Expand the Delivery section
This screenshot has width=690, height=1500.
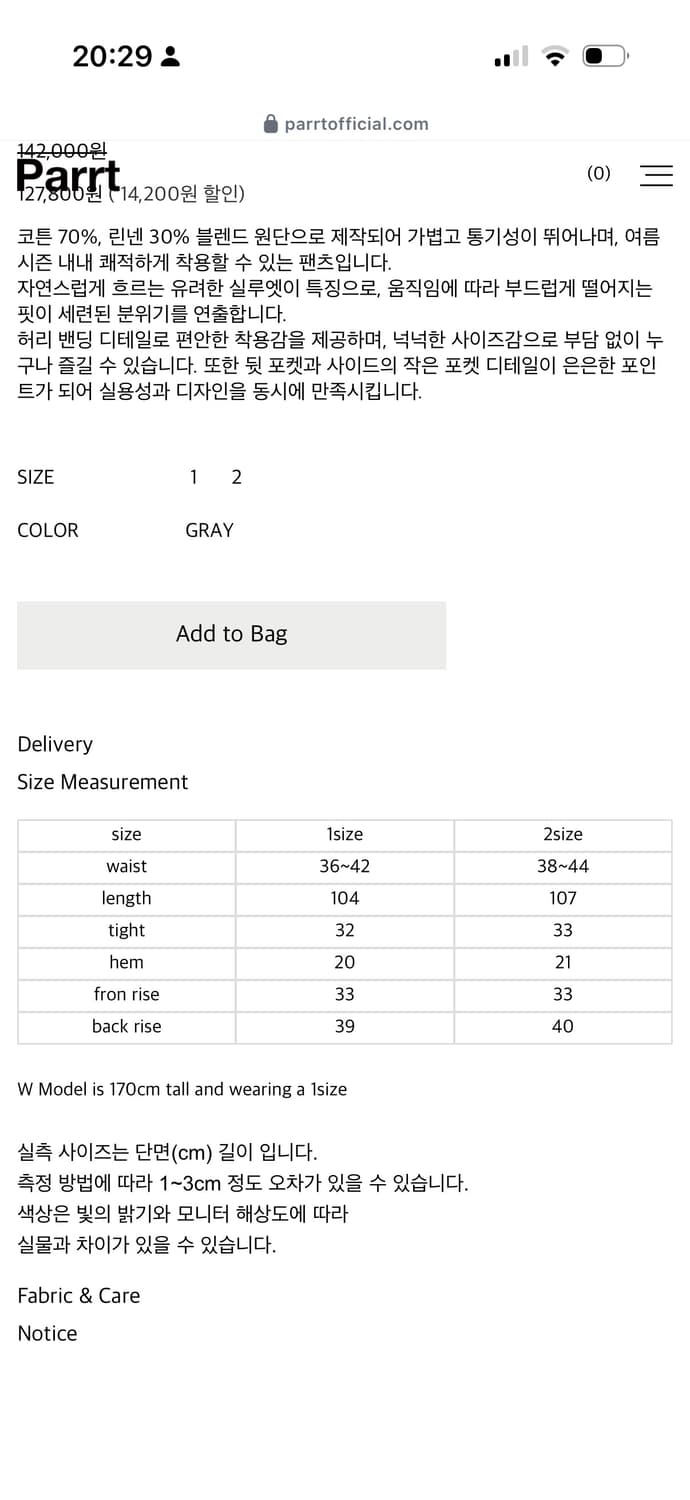(x=55, y=744)
